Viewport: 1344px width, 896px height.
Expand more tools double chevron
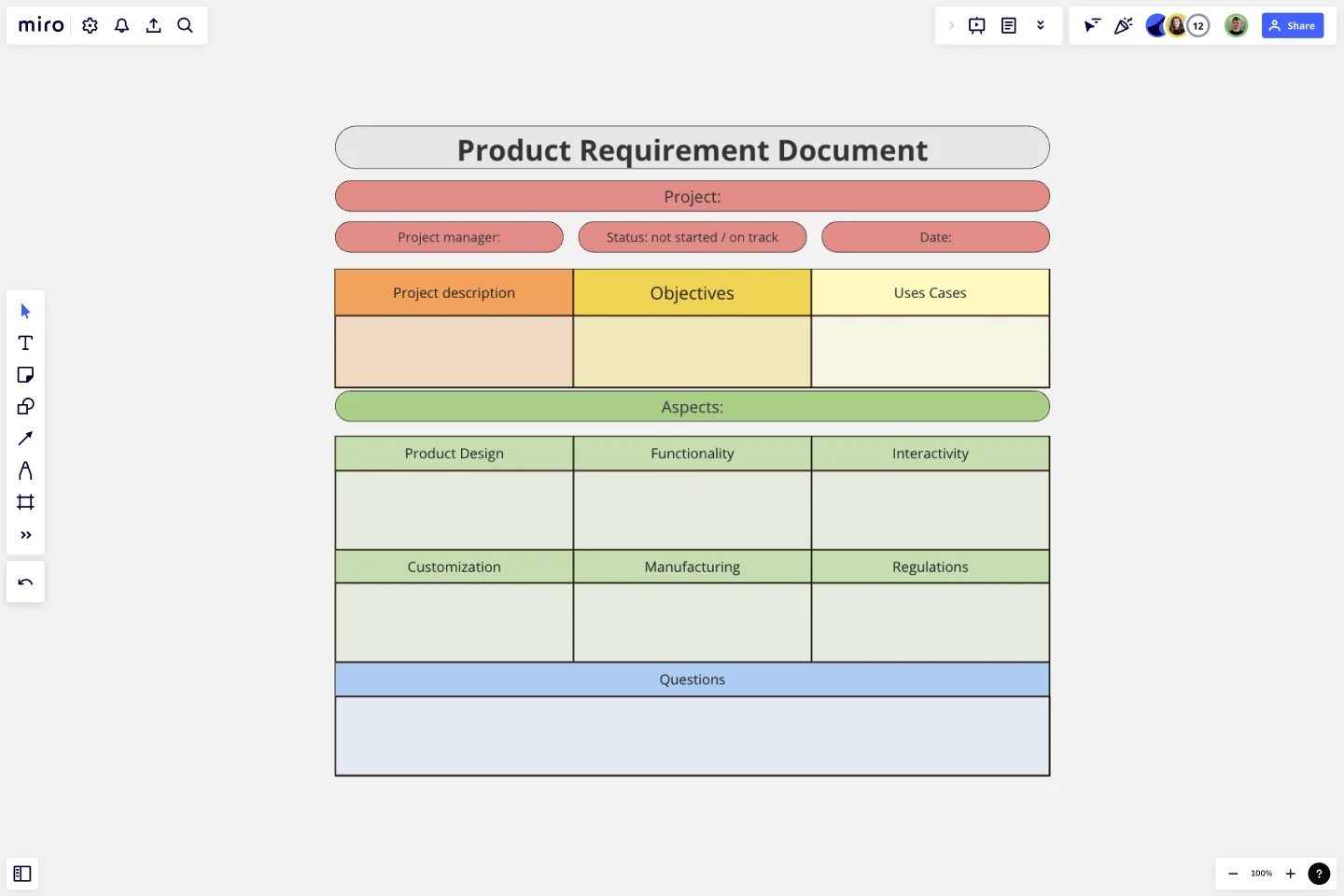tap(25, 535)
